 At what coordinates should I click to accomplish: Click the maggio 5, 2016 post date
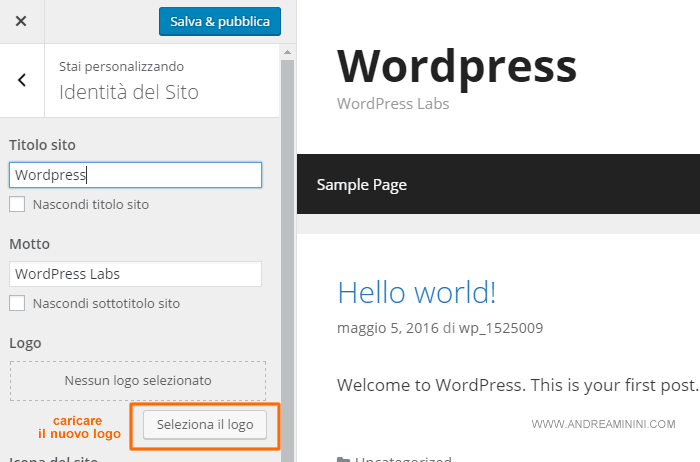pos(388,328)
